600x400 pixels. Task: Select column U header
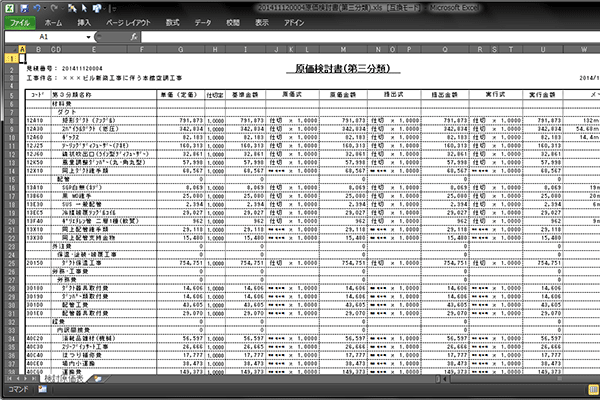tap(543, 49)
